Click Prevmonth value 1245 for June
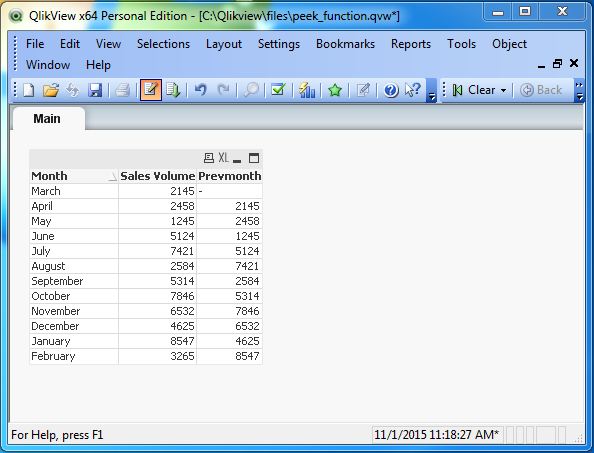Image resolution: width=594 pixels, height=453 pixels. click(x=230, y=236)
